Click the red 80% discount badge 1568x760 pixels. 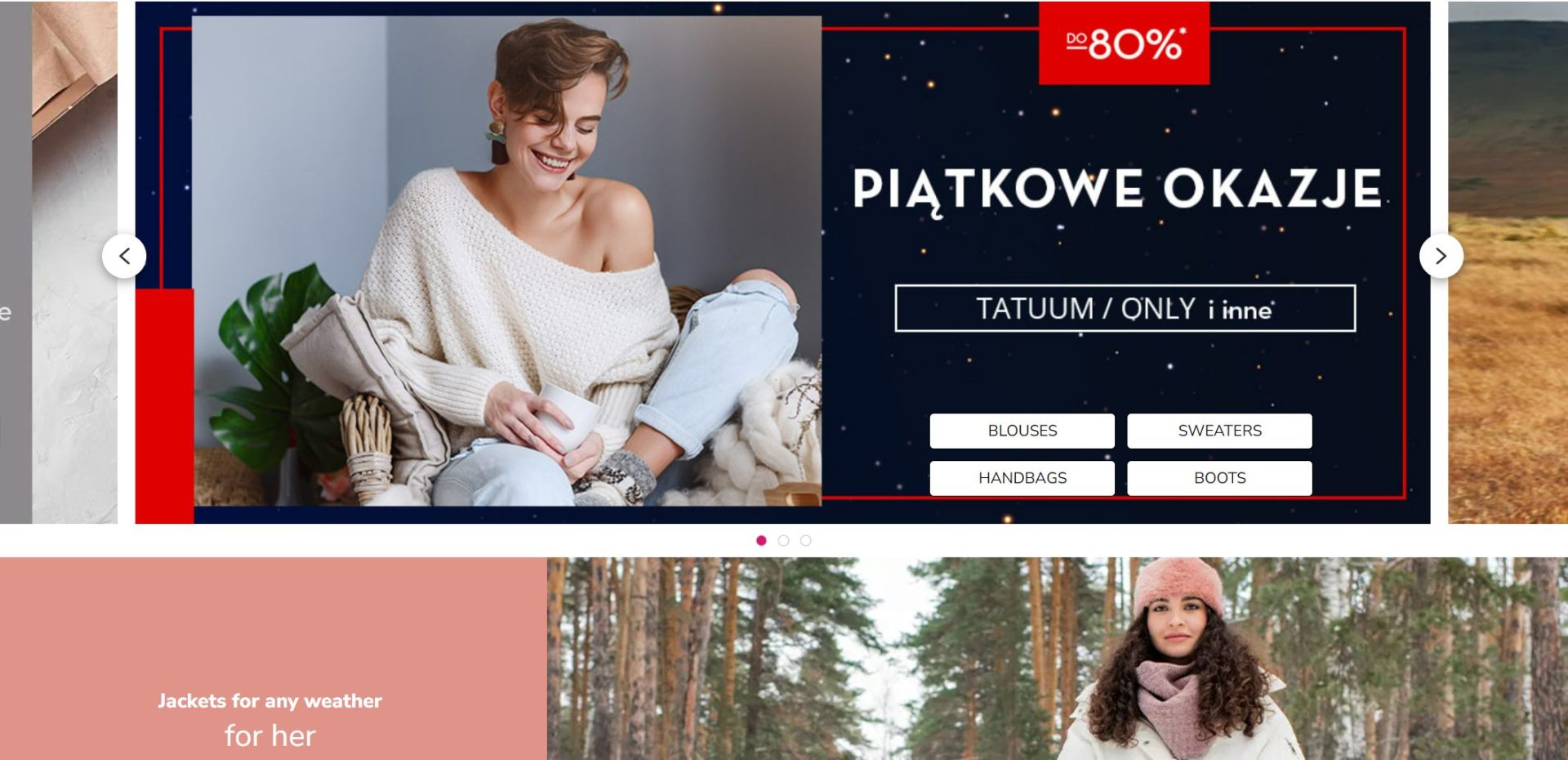1124,42
